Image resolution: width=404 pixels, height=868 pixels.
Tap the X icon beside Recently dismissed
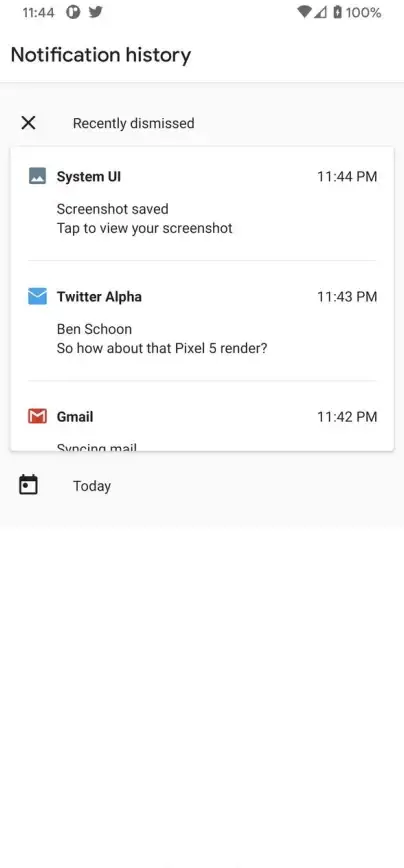28,123
